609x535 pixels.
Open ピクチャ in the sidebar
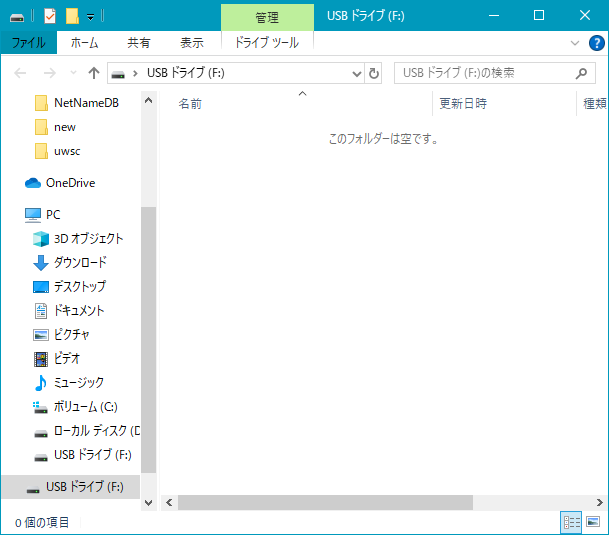61,335
